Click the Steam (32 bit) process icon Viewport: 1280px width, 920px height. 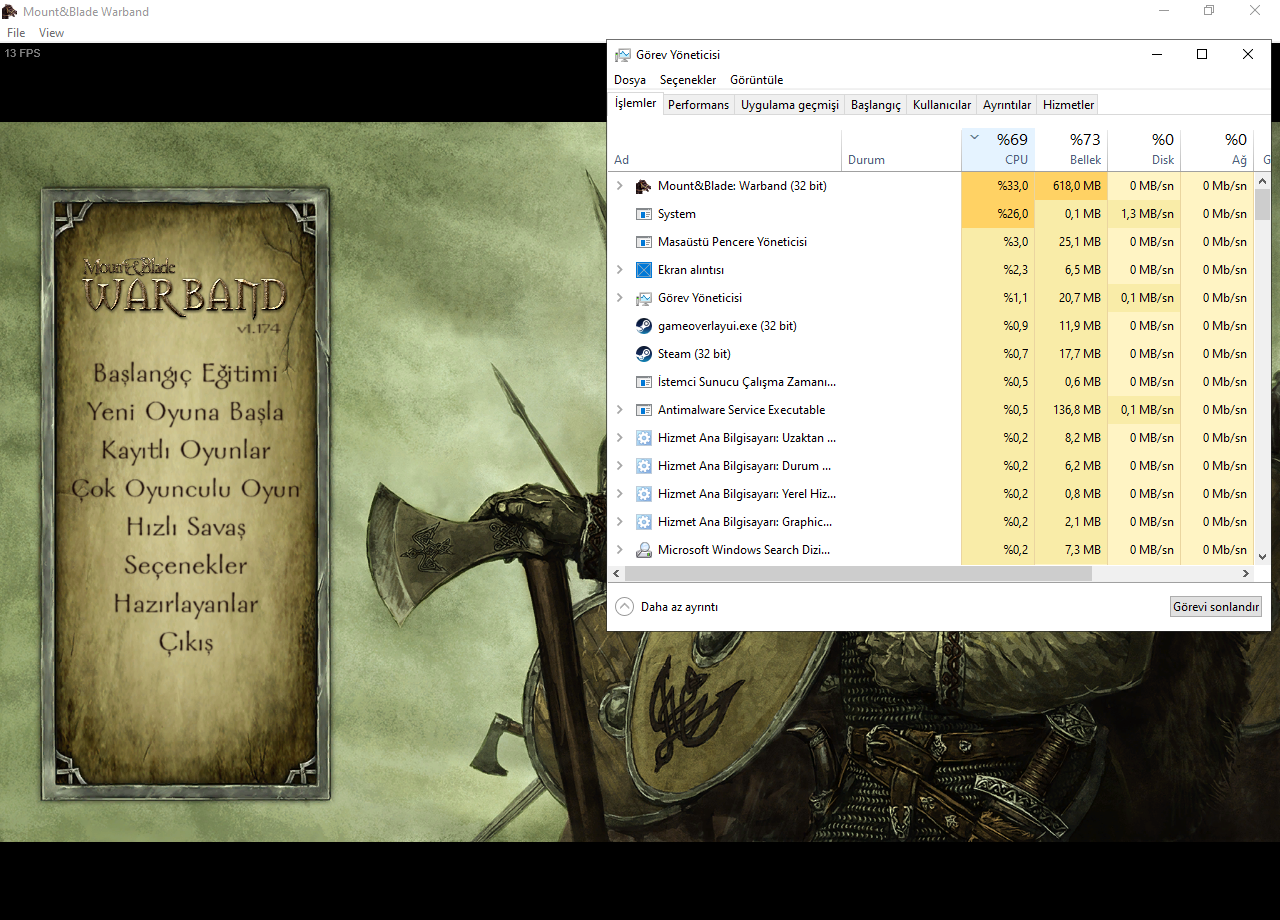tap(644, 354)
